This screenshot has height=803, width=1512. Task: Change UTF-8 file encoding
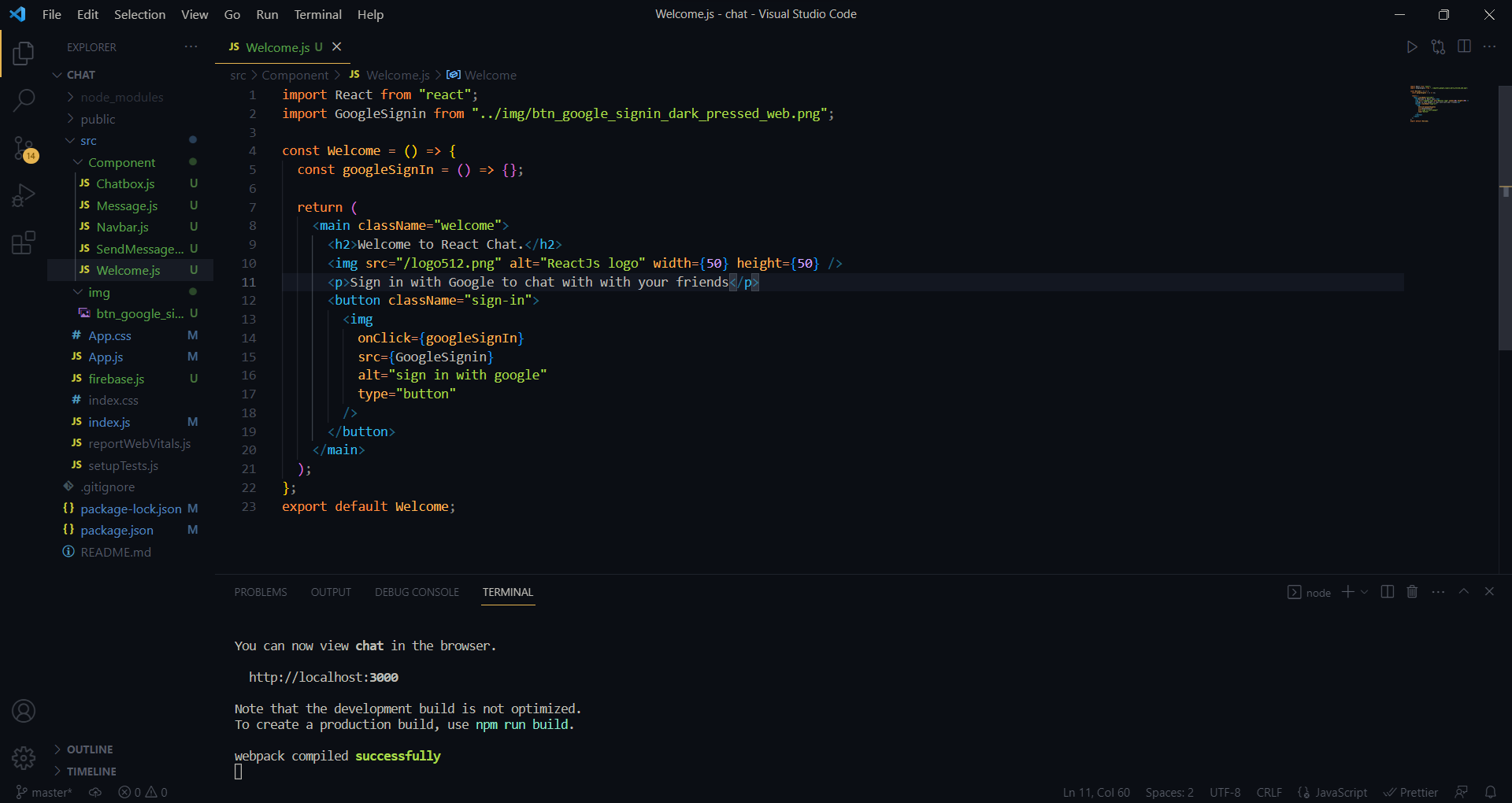tap(1225, 793)
